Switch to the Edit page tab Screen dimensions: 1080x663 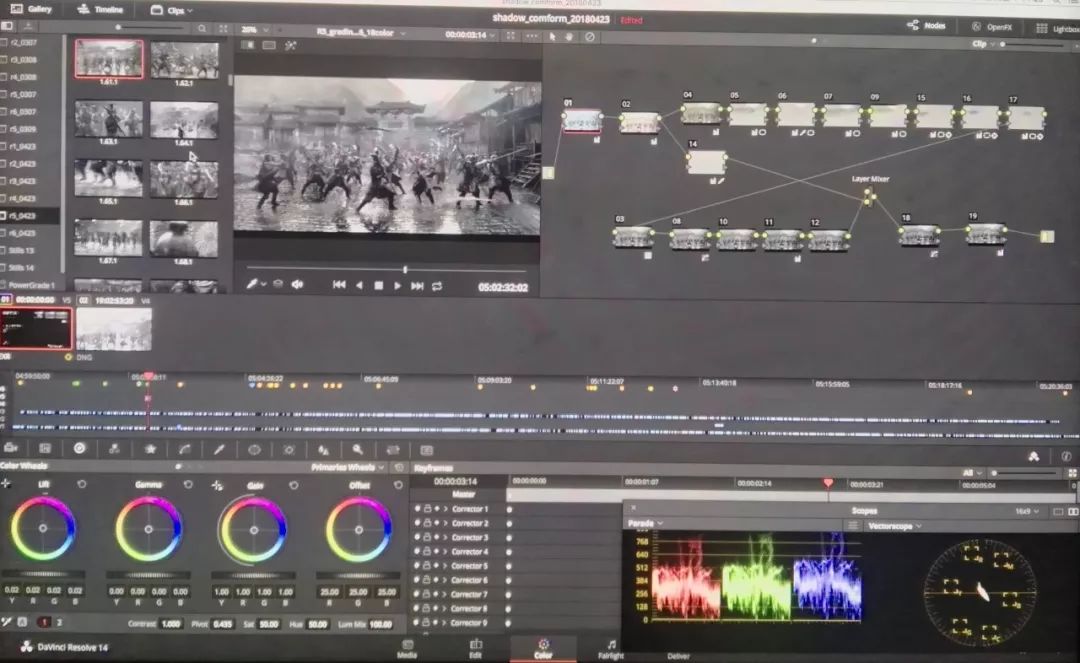476,648
